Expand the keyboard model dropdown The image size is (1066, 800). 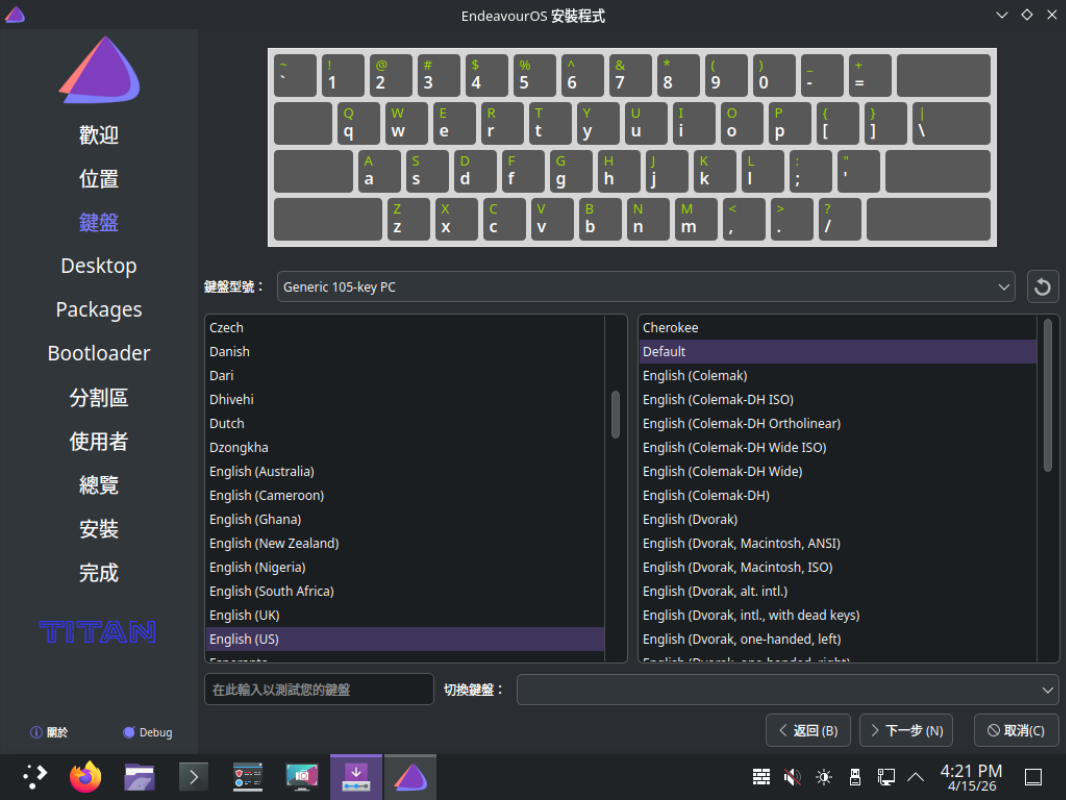[645, 287]
